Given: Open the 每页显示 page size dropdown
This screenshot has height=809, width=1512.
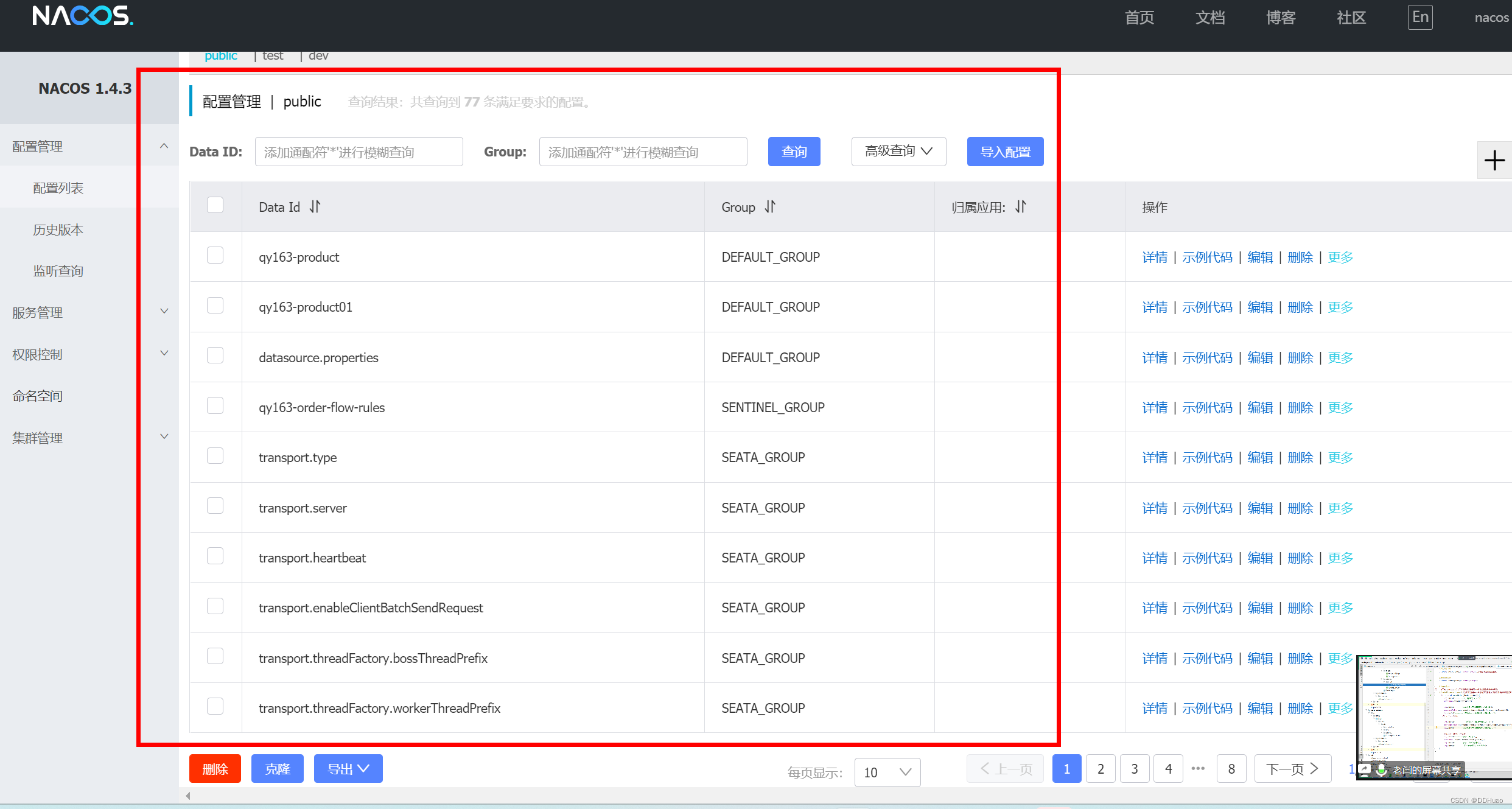Looking at the screenshot, I should [887, 772].
